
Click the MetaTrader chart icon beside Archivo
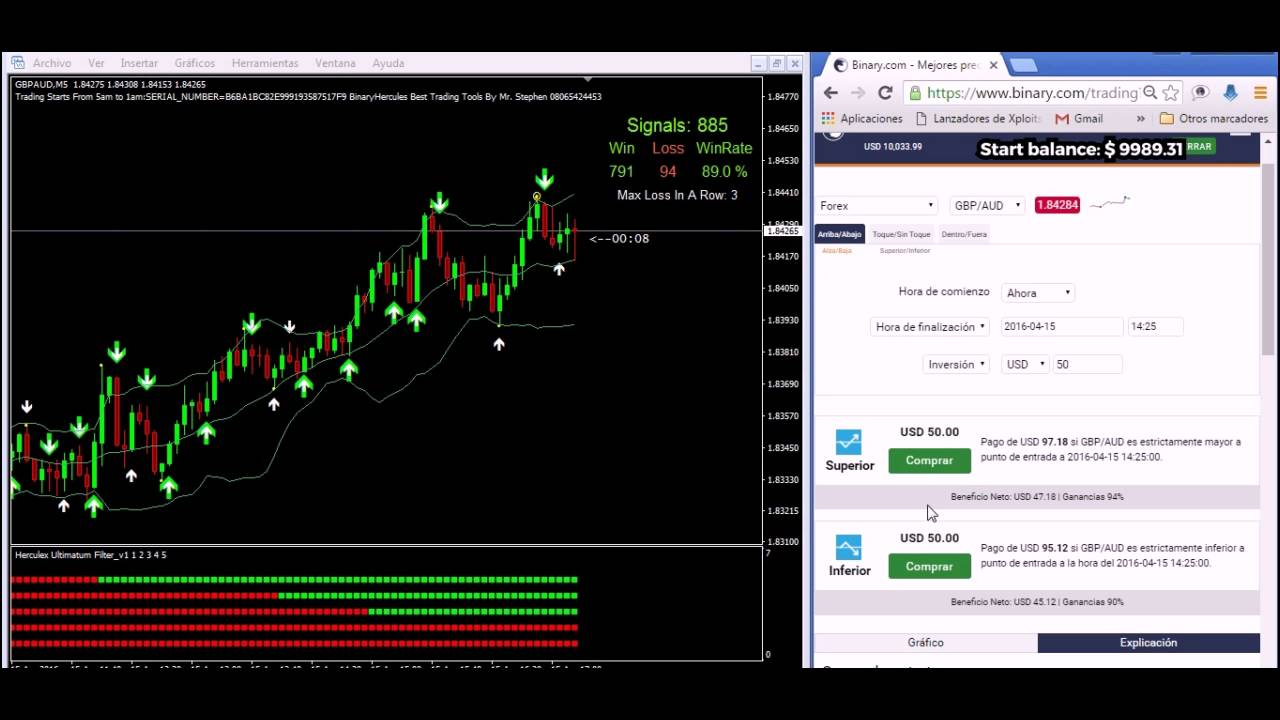pyautogui.click(x=17, y=63)
